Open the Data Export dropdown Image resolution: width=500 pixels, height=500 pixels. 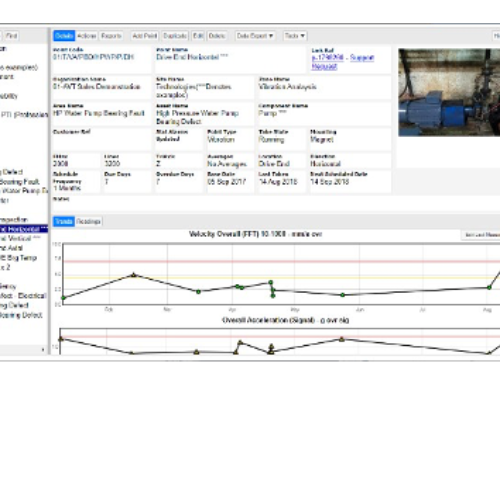pyautogui.click(x=255, y=36)
